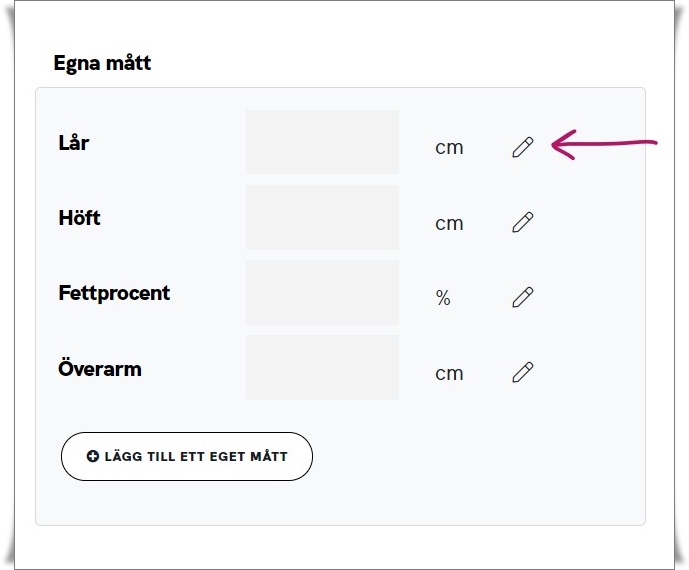Screen dimensions: 689x570
Task: Click the 'Egna mått' section heading
Action: [102, 63]
